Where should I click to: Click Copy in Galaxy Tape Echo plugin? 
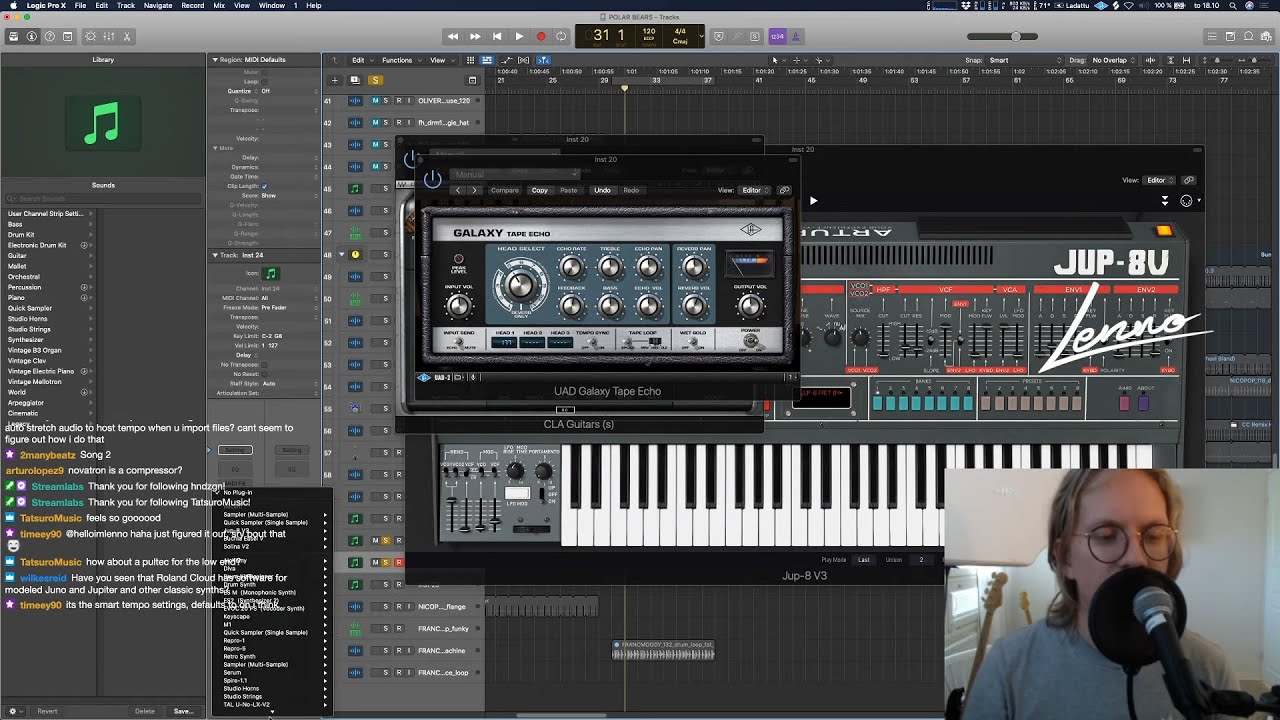coord(540,190)
